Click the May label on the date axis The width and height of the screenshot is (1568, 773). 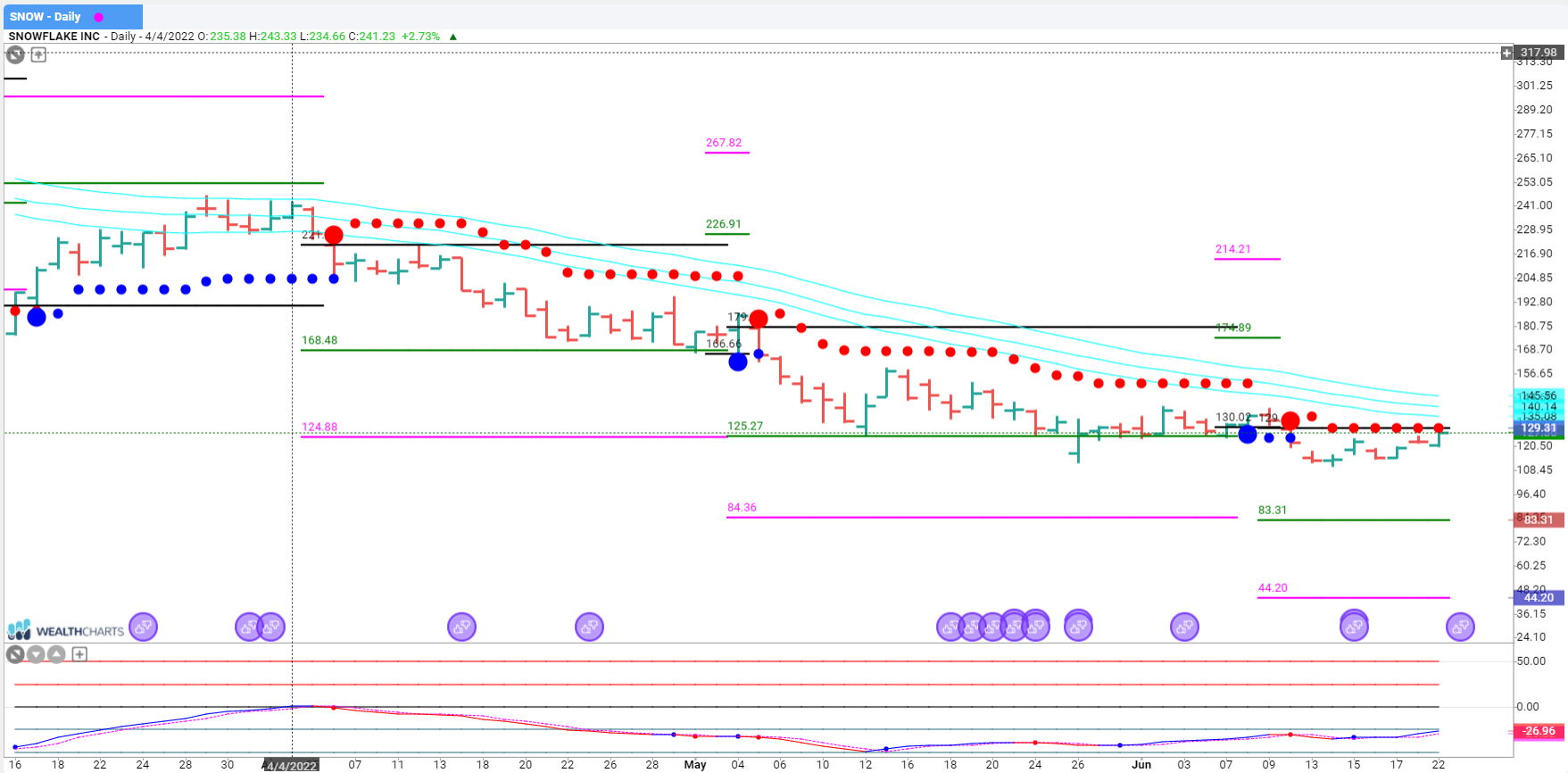[695, 765]
